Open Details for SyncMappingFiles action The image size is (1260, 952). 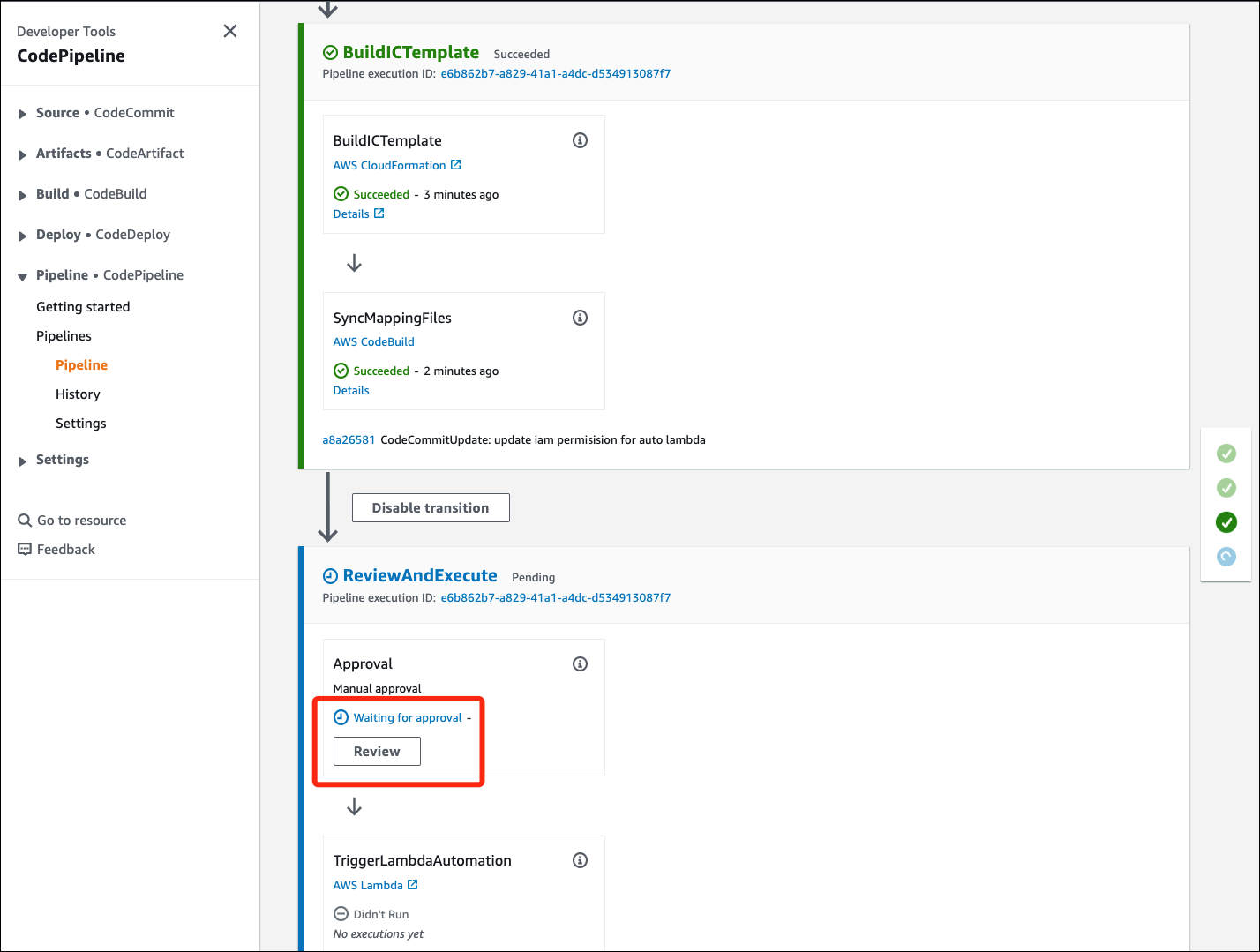[351, 391]
